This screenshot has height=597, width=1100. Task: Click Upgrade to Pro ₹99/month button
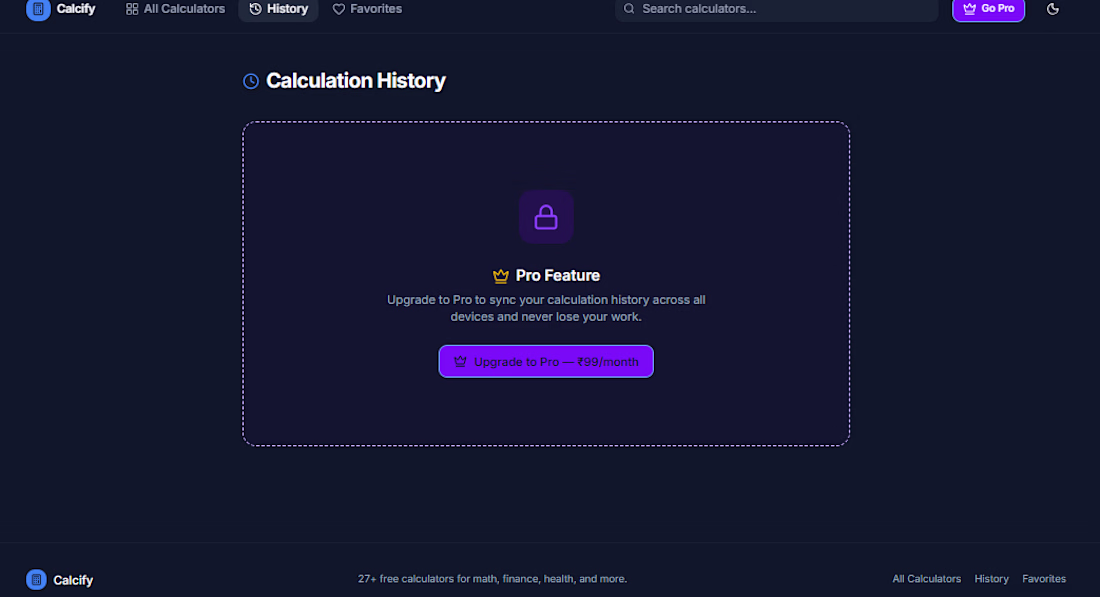546,361
